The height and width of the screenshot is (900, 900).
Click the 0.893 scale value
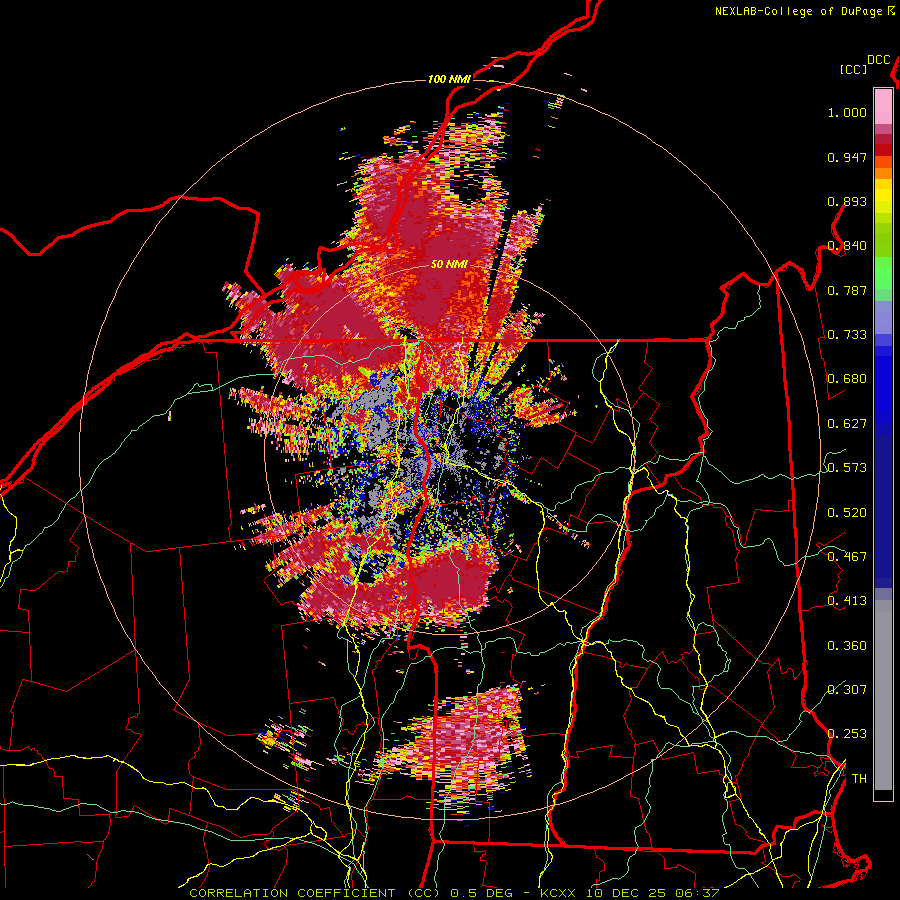(x=847, y=201)
